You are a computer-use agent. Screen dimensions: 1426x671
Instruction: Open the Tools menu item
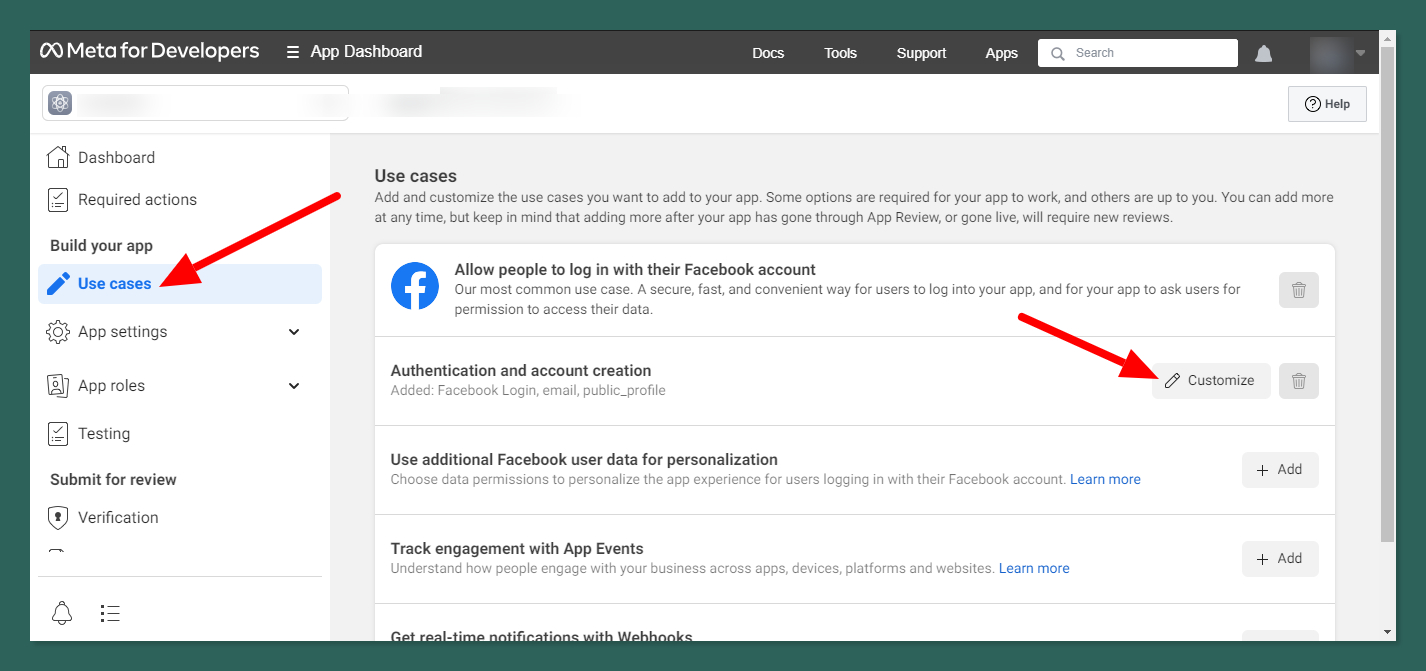[840, 53]
